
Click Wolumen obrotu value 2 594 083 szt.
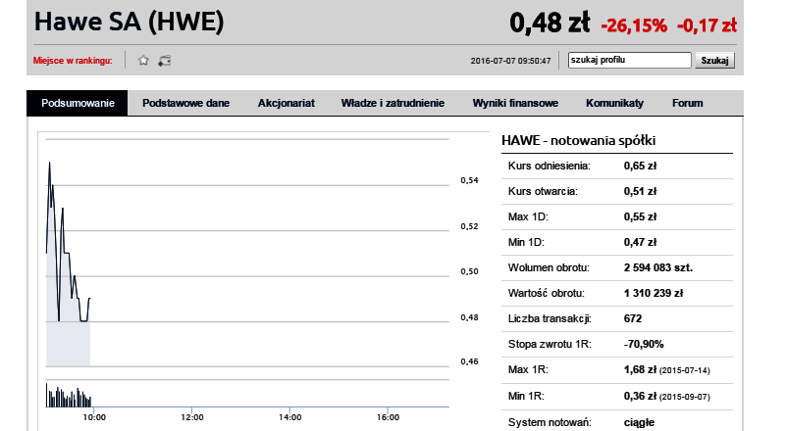pos(658,268)
